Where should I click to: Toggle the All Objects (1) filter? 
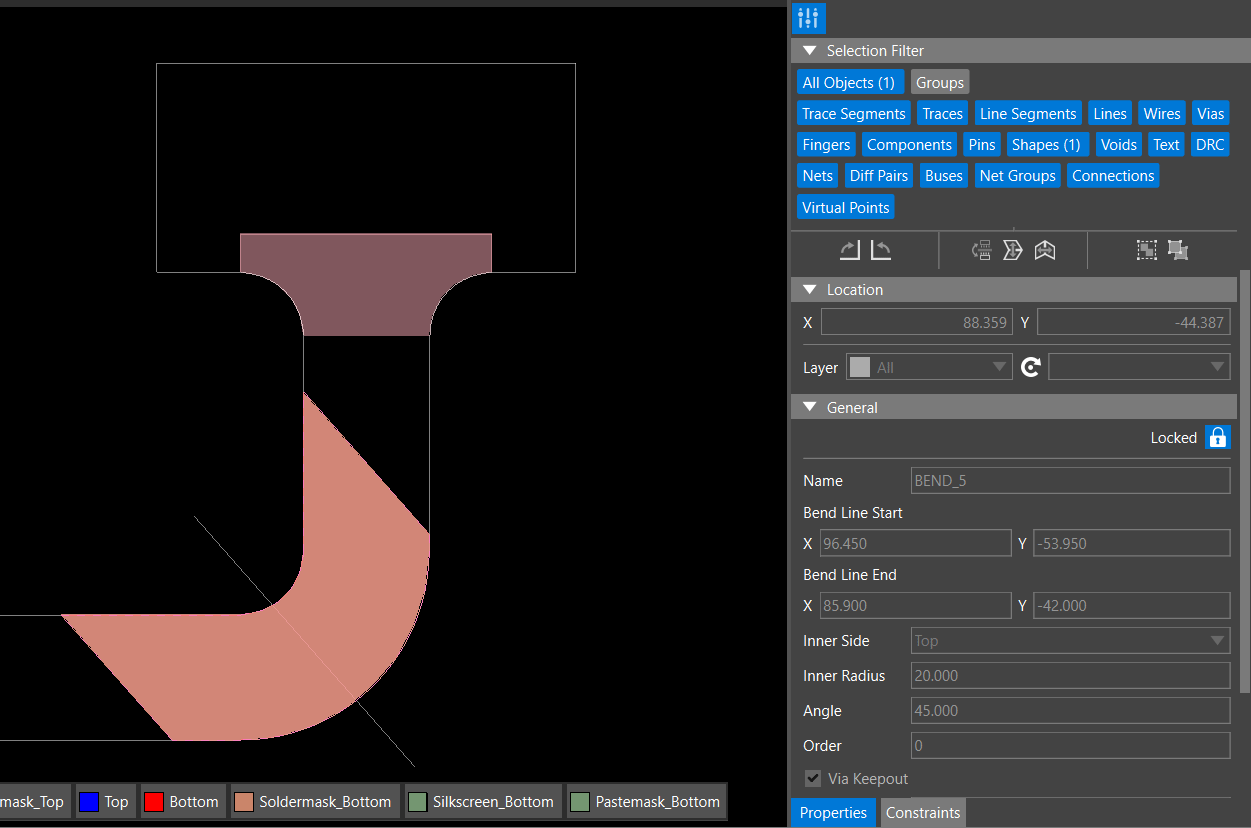point(850,82)
